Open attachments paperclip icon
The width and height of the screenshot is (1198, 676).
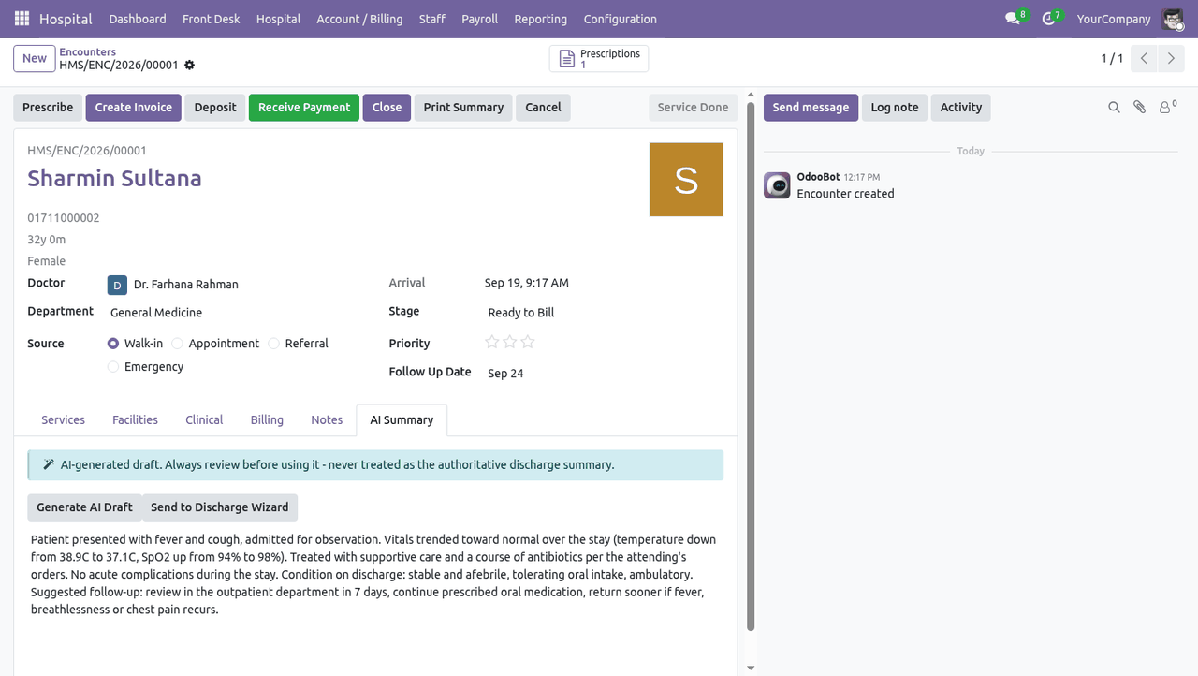[x=1139, y=107]
